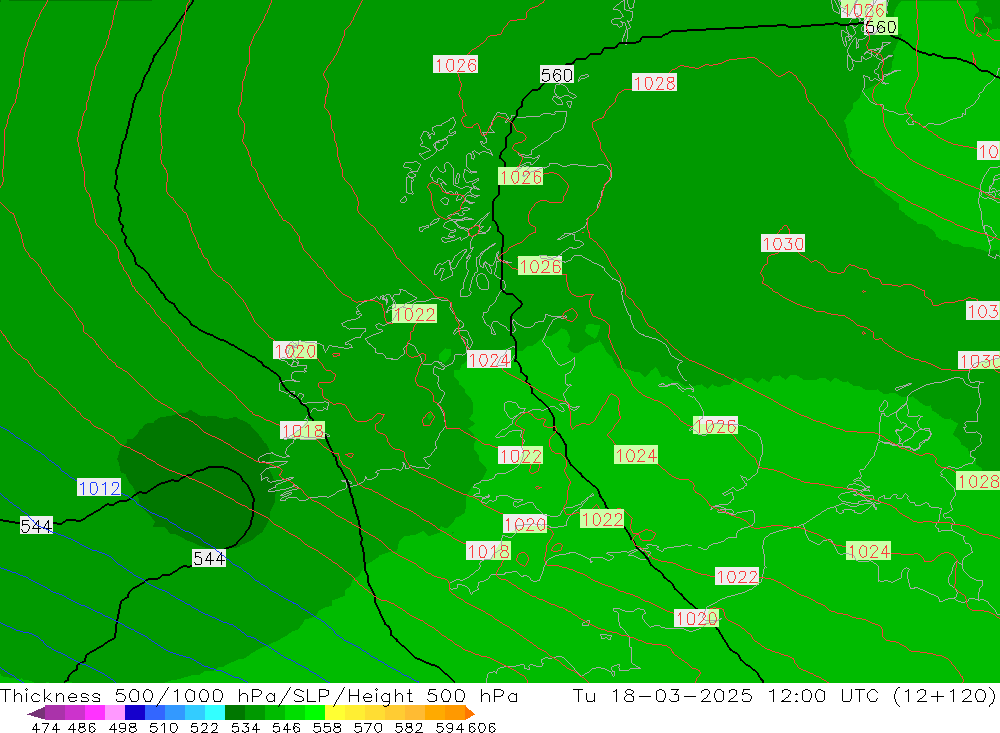This screenshot has height=733, width=1000.
Task: Click the map title 'Thickness 500/1000 hPa/SLP/Height 500 hPa'
Action: pos(259,695)
